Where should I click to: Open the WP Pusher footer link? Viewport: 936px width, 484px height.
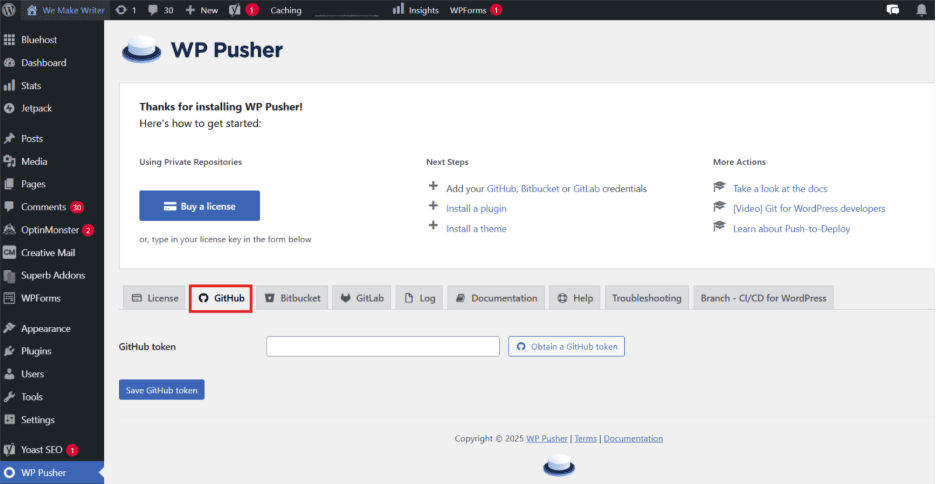(547, 438)
